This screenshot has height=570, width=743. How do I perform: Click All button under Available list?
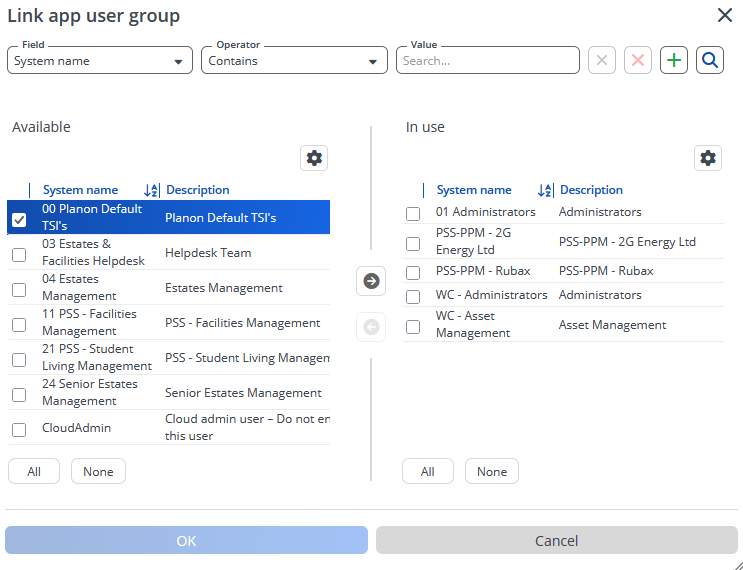tap(34, 471)
